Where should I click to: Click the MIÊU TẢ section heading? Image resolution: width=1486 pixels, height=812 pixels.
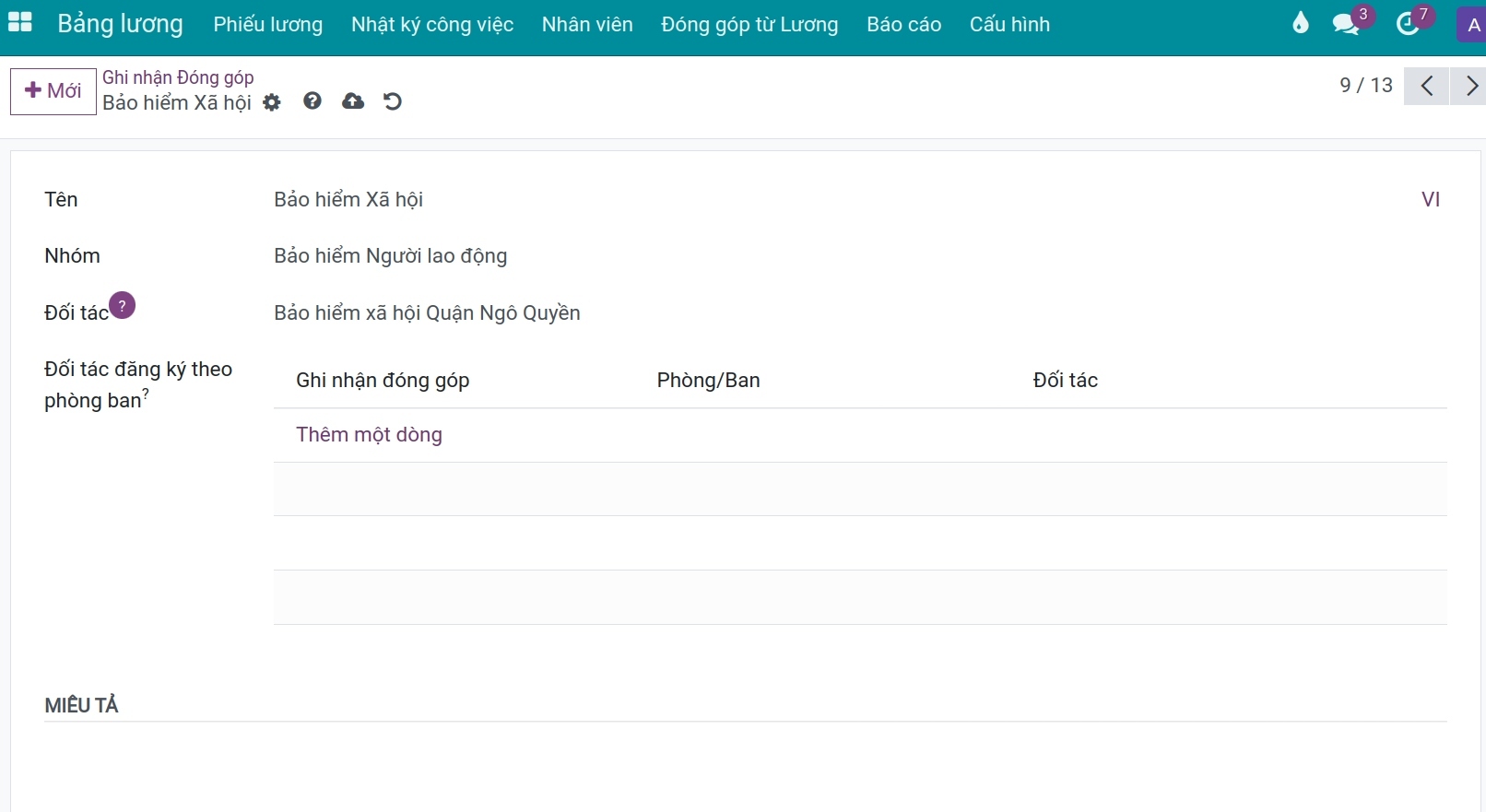(x=81, y=706)
